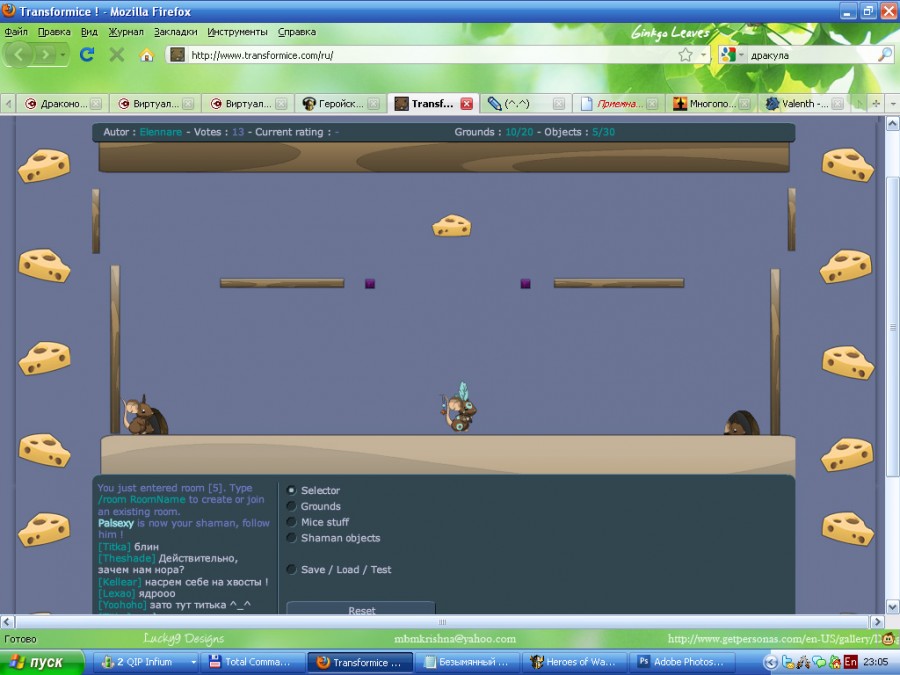This screenshot has height=675, width=900.
Task: Select the cheese in the middle of the map
Action: tap(452, 226)
